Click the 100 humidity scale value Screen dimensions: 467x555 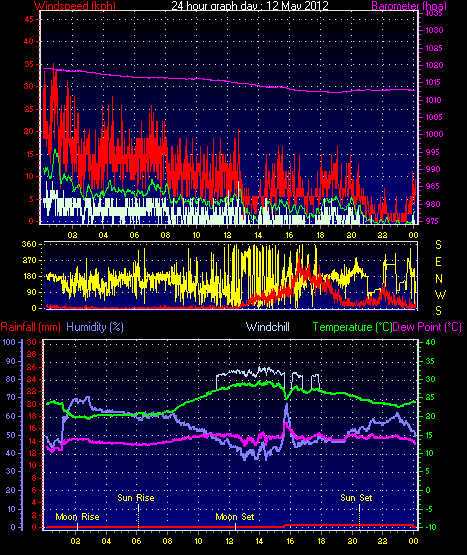tap(9, 342)
